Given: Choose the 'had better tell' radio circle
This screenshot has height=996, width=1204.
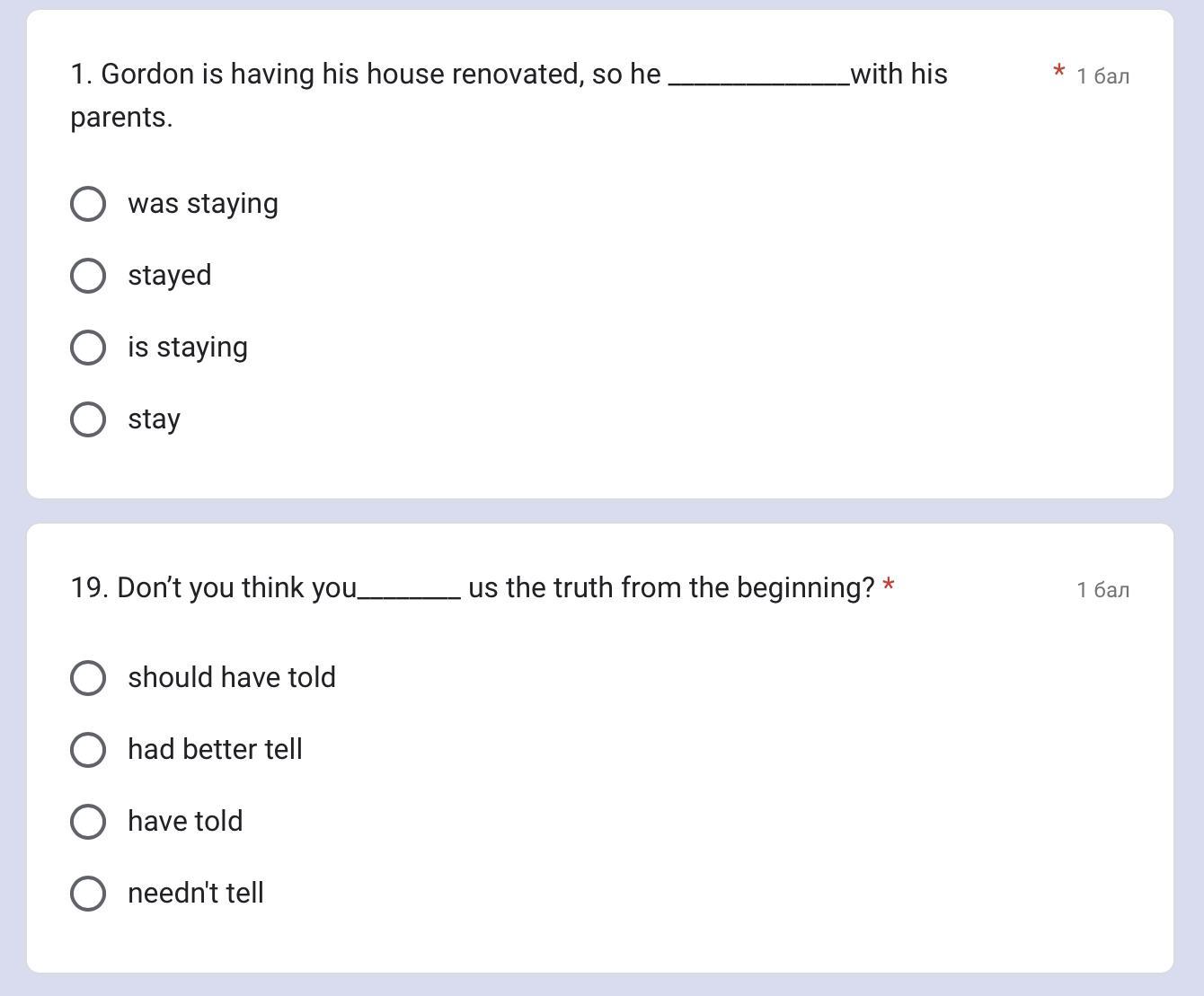Looking at the screenshot, I should 88,750.
